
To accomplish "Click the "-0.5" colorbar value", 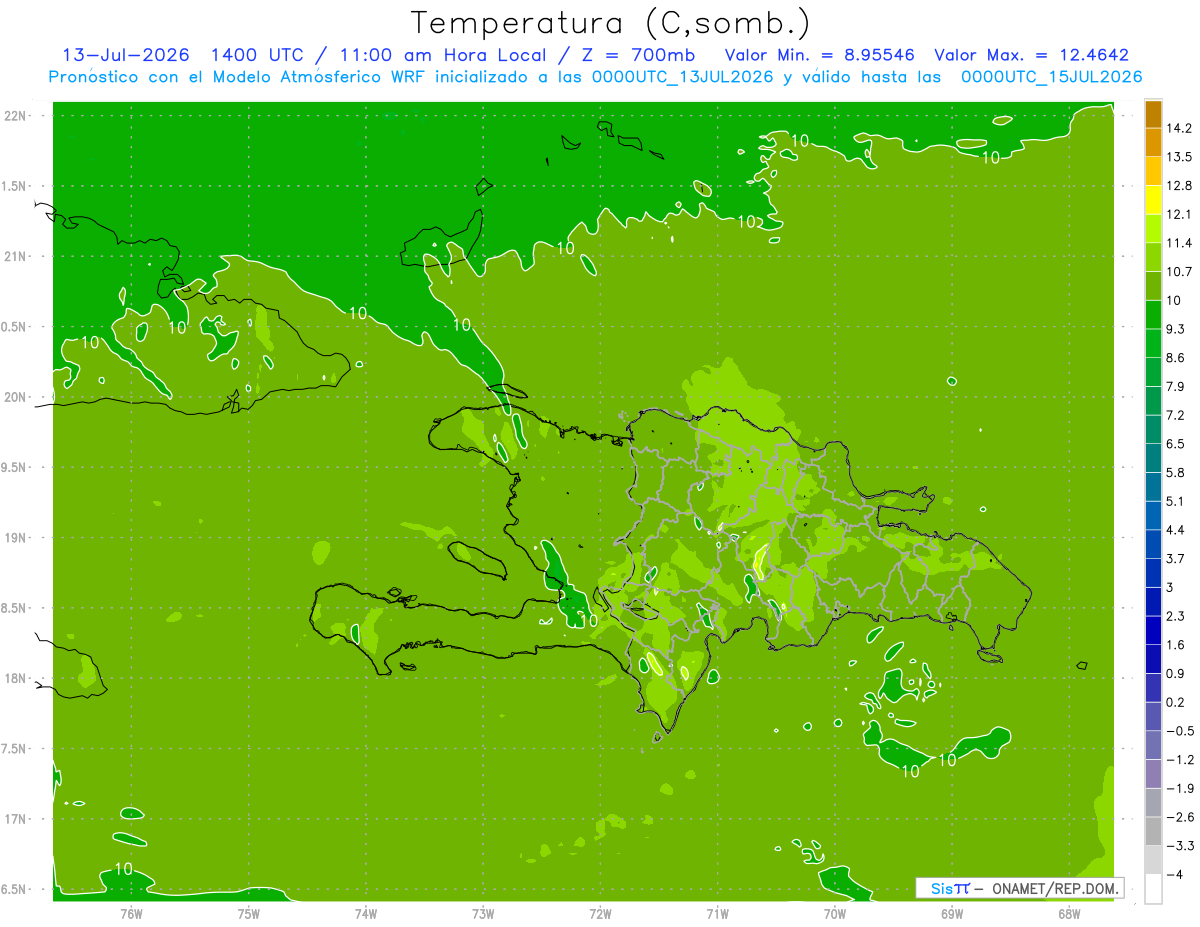I will (x=1180, y=731).
